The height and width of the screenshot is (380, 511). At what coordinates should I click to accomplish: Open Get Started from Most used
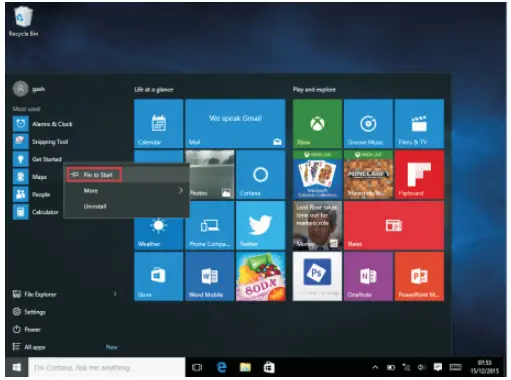tap(37, 159)
